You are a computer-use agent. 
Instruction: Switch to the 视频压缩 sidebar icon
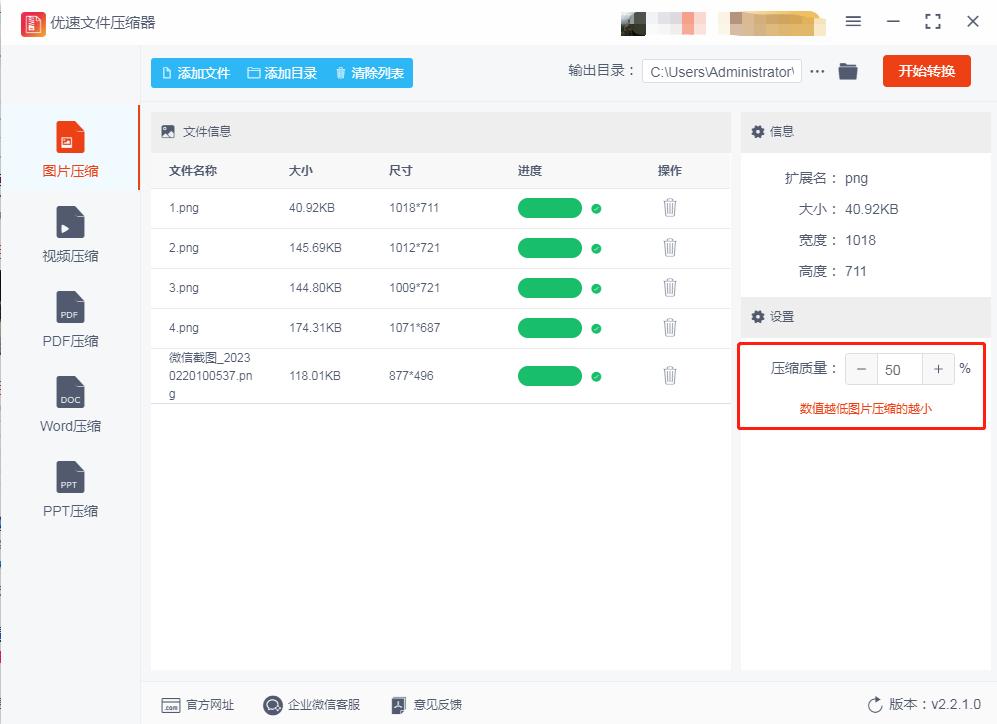click(x=69, y=235)
